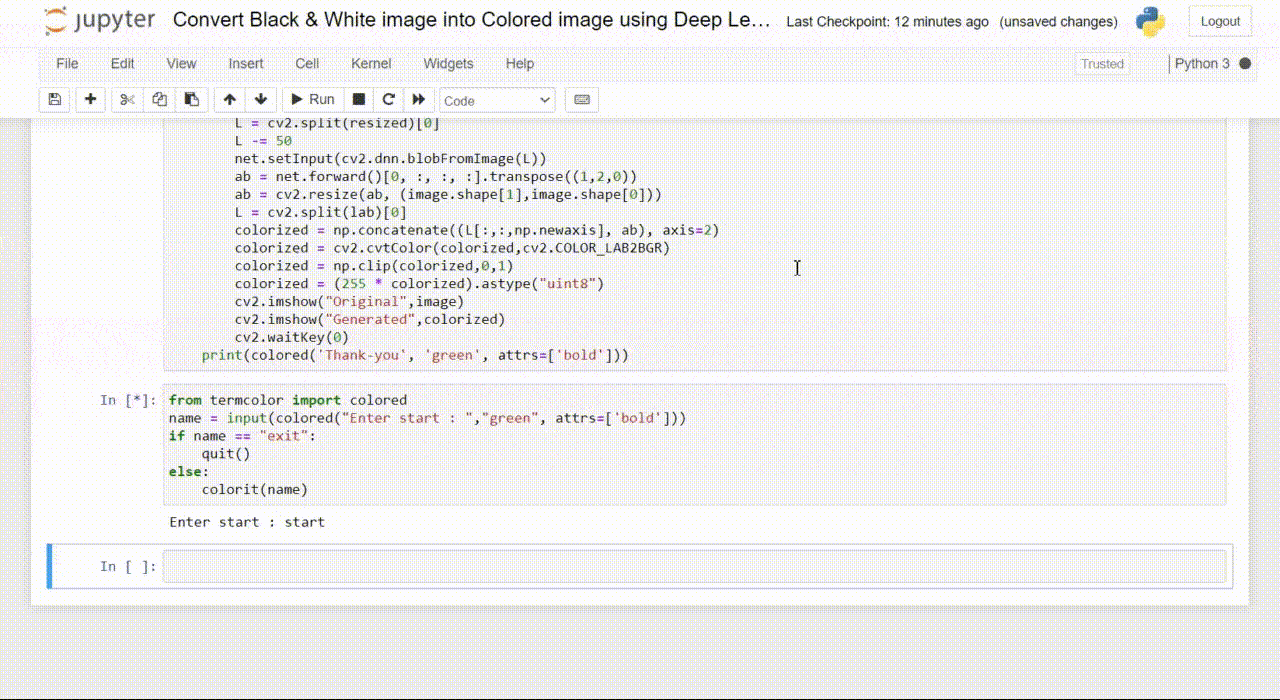Paste cells below icon
The height and width of the screenshot is (700, 1280).
pos(192,100)
